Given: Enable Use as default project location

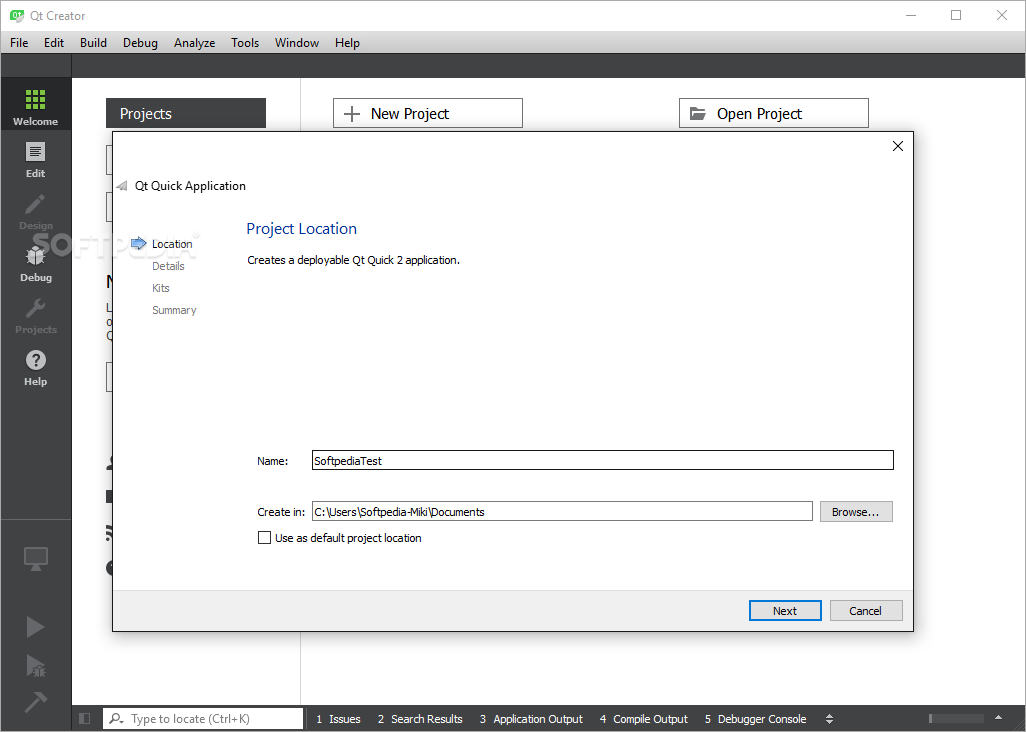Looking at the screenshot, I should 264,538.
